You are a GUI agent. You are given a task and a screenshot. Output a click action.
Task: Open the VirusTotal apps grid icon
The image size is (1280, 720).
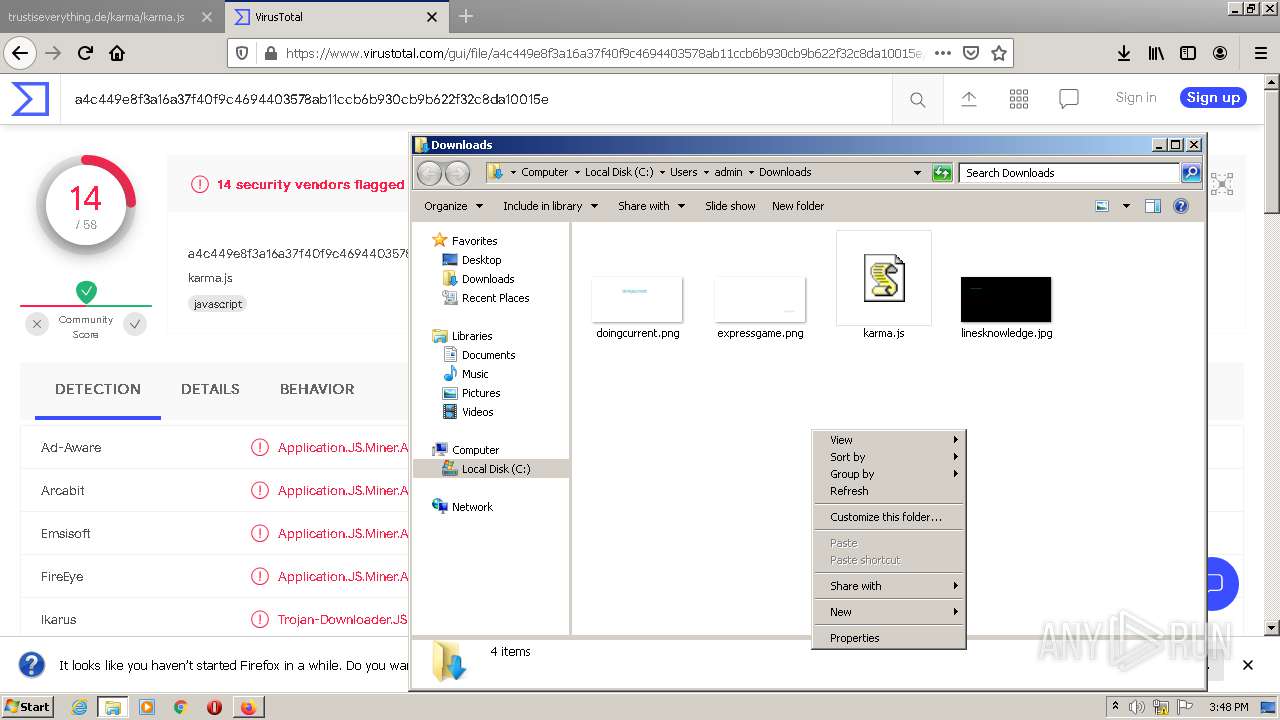[x=1019, y=99]
